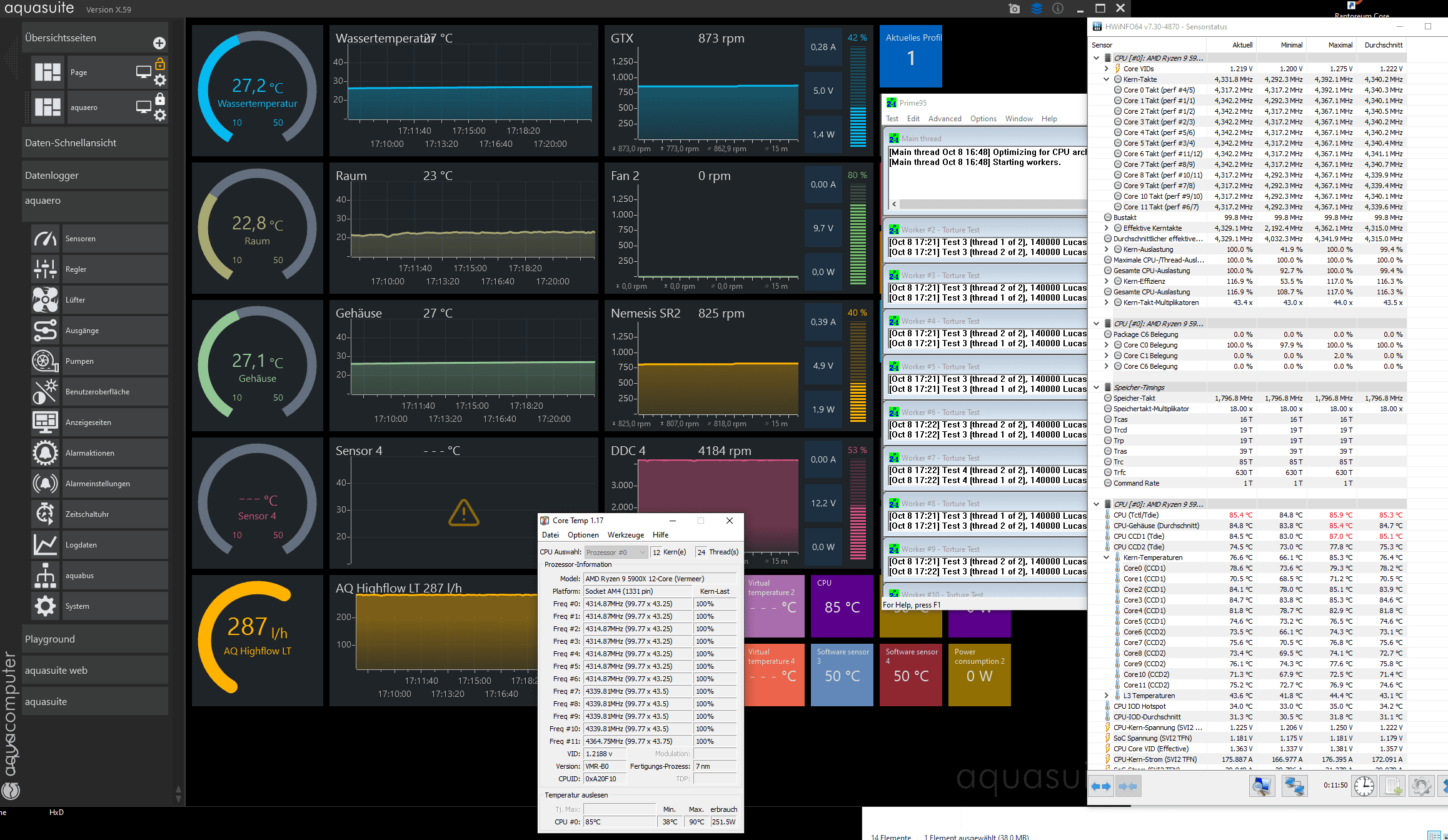Screen dimensions: 1448x840
Task: Collapse Speicher-Timings group in HWiNFO
Action: [x=1097, y=387]
